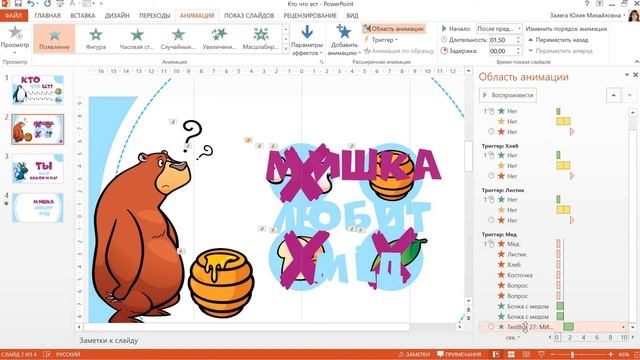Open the animation pane options dropdown arrow

[x=627, y=75]
